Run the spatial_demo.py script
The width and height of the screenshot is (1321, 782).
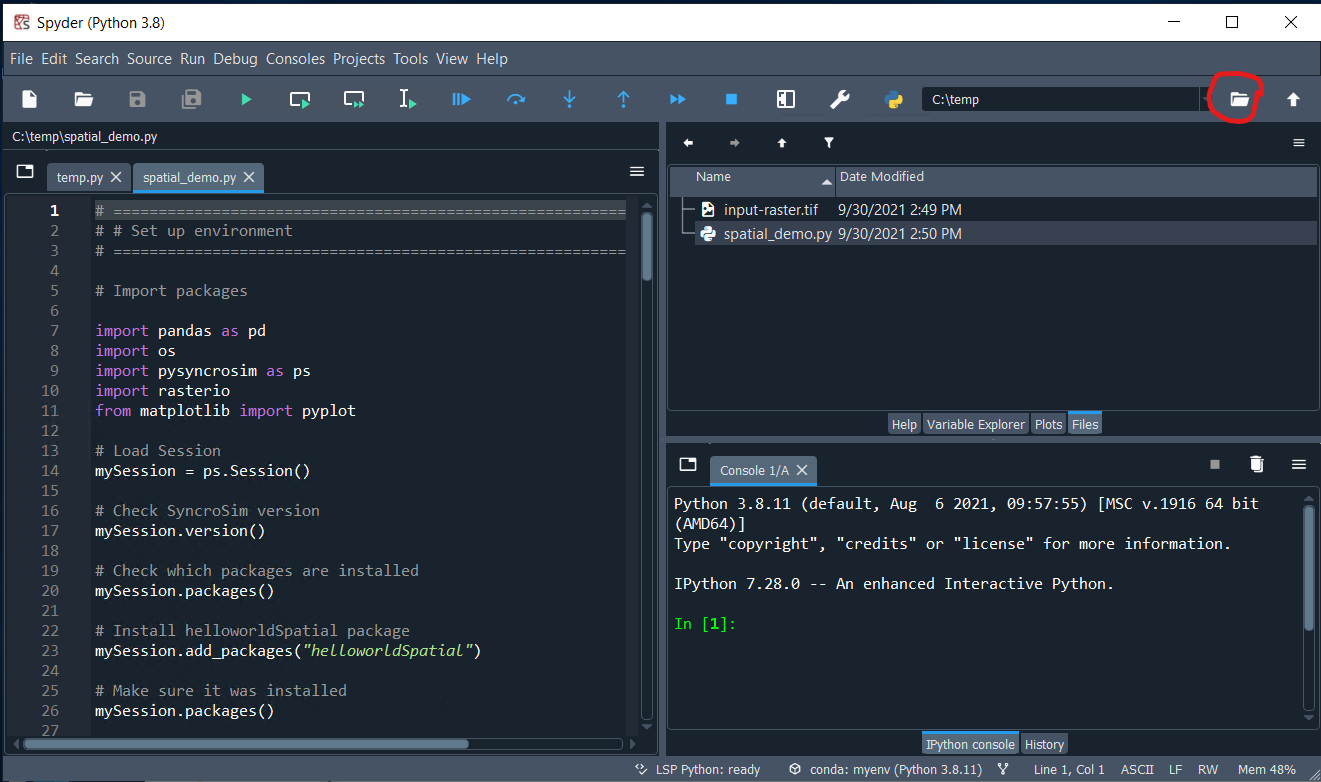coord(245,99)
